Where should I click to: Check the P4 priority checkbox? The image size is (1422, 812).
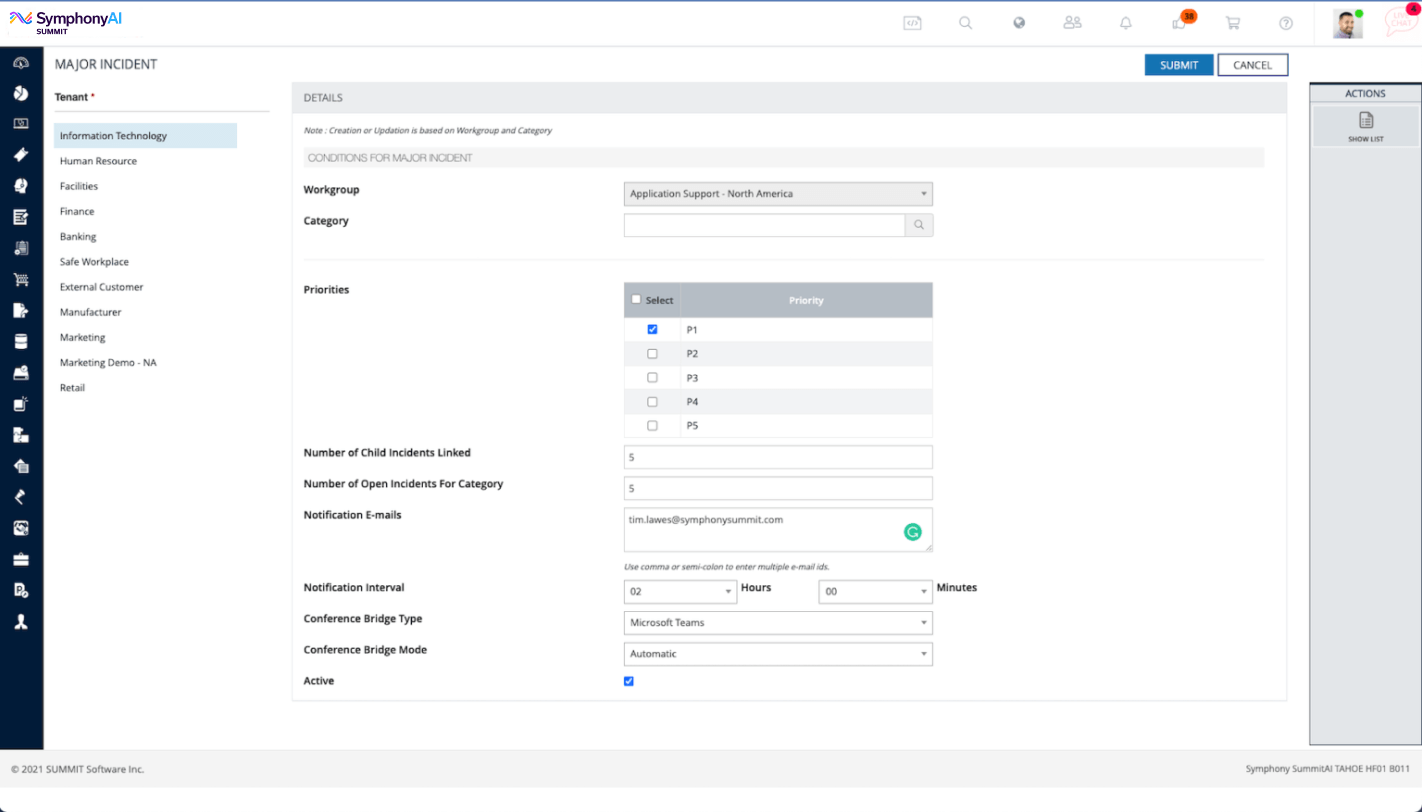(652, 401)
